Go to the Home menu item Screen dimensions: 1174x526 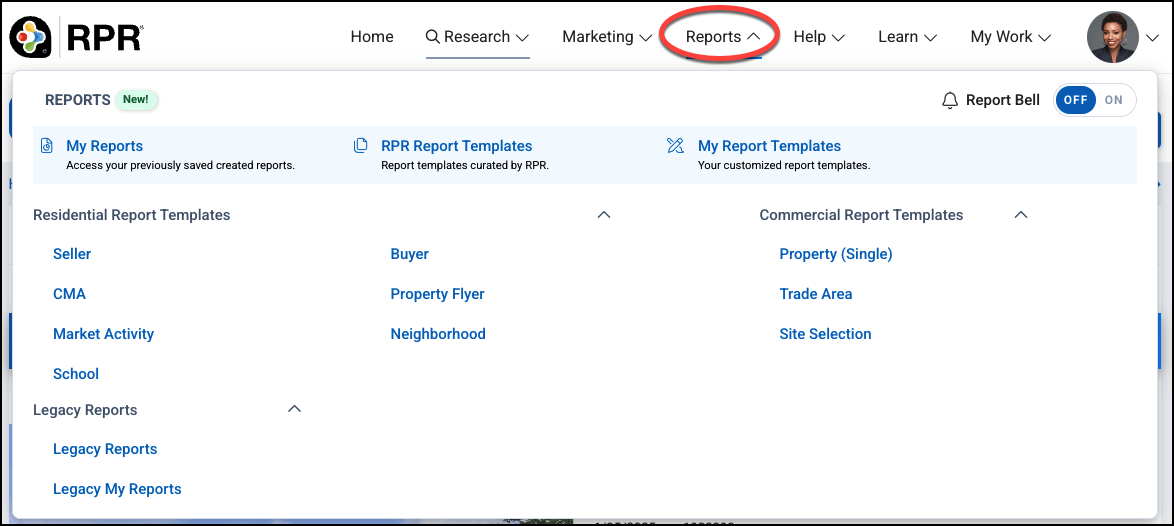[372, 37]
